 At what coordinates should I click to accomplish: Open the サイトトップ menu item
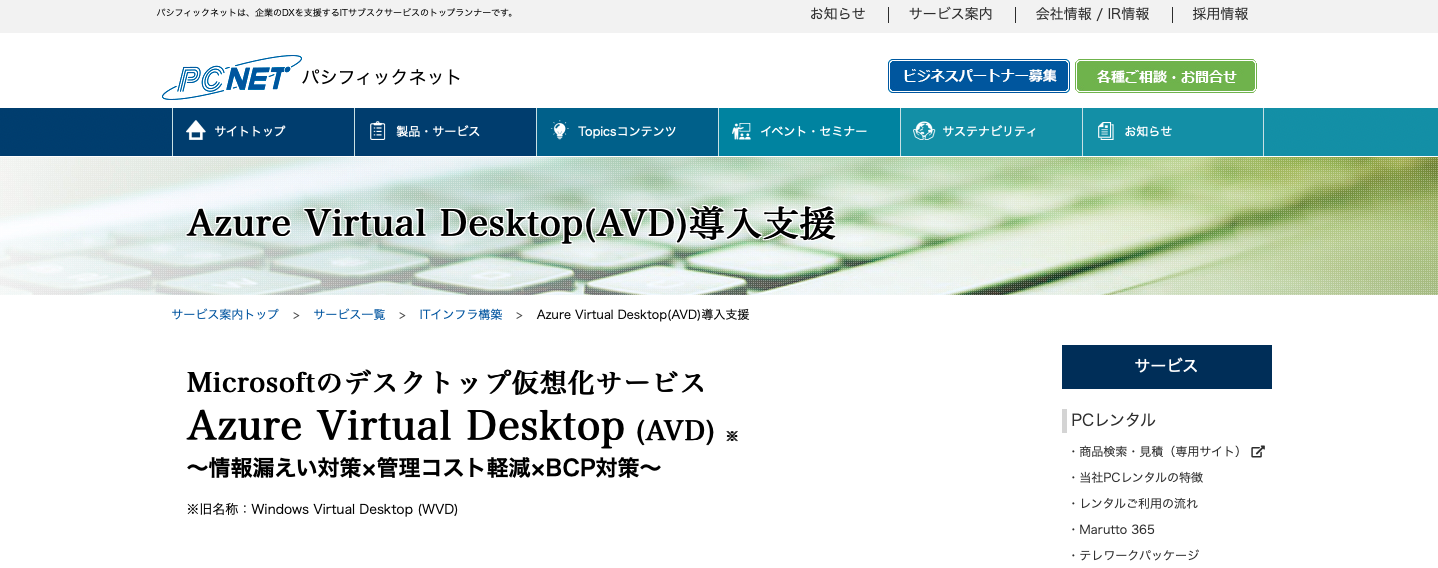pos(263,132)
